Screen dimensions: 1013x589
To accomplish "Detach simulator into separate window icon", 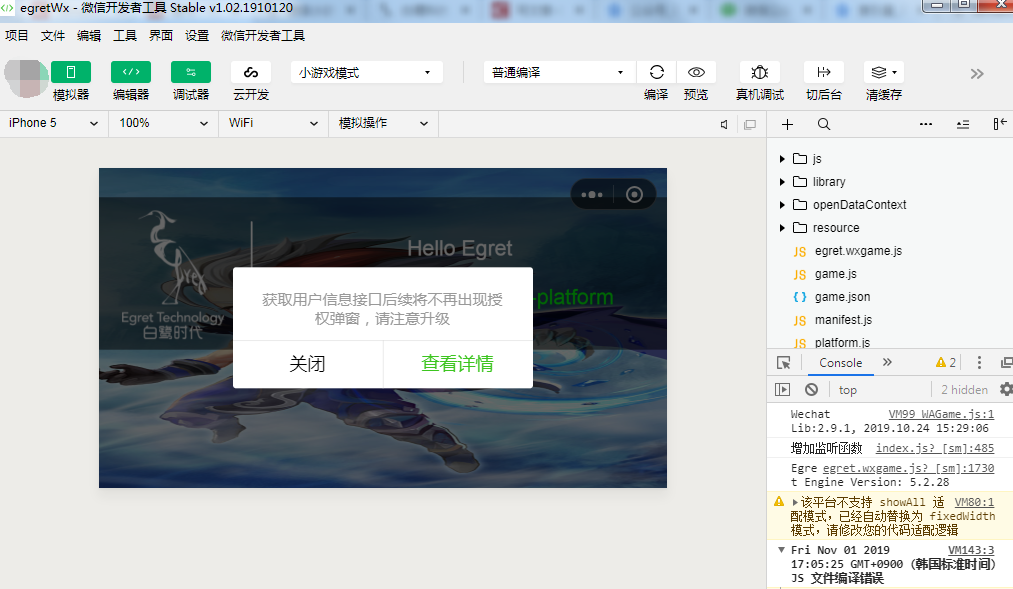I will click(x=749, y=125).
